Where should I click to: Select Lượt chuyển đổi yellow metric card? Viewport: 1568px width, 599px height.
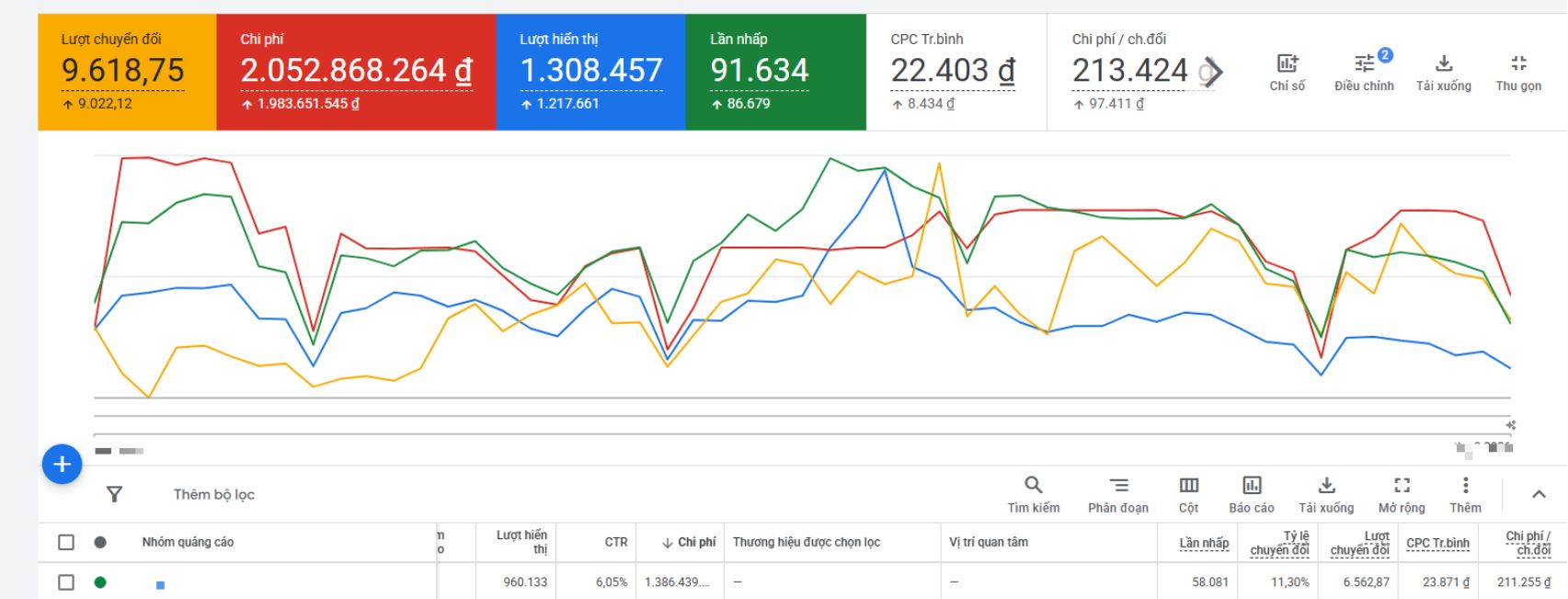(127, 72)
